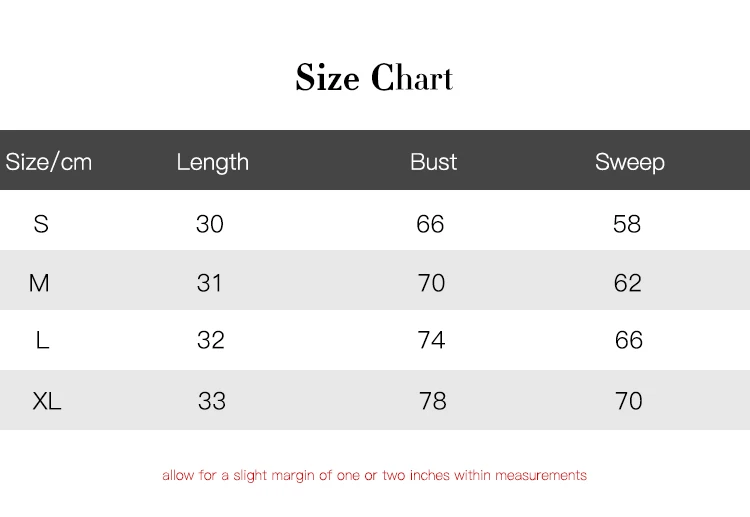This screenshot has height=517, width=750.
Task: Click length value 33 for size XL
Action: point(212,401)
